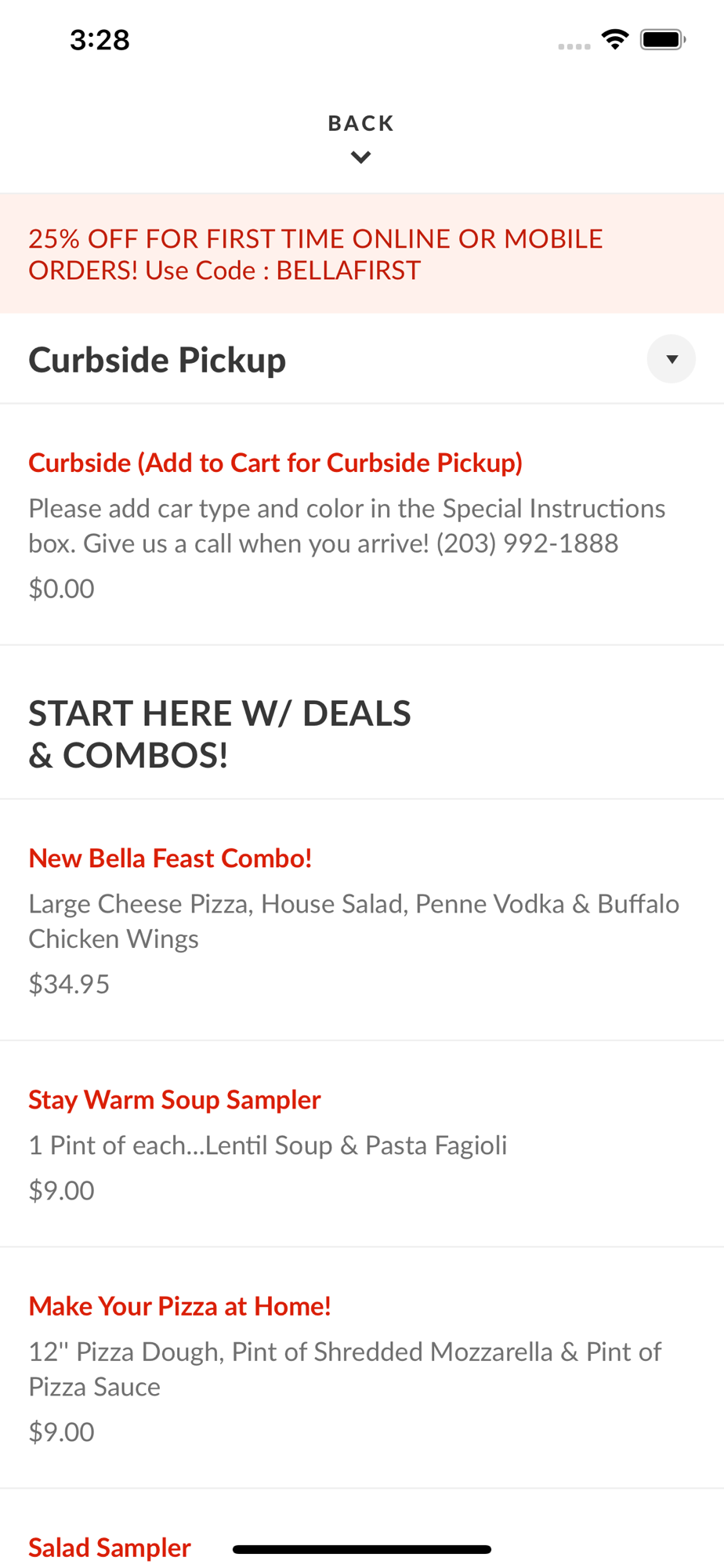Tap the Lentil Soup & Pasta Fagioli description
The height and width of the screenshot is (1568, 724).
pos(267,1145)
